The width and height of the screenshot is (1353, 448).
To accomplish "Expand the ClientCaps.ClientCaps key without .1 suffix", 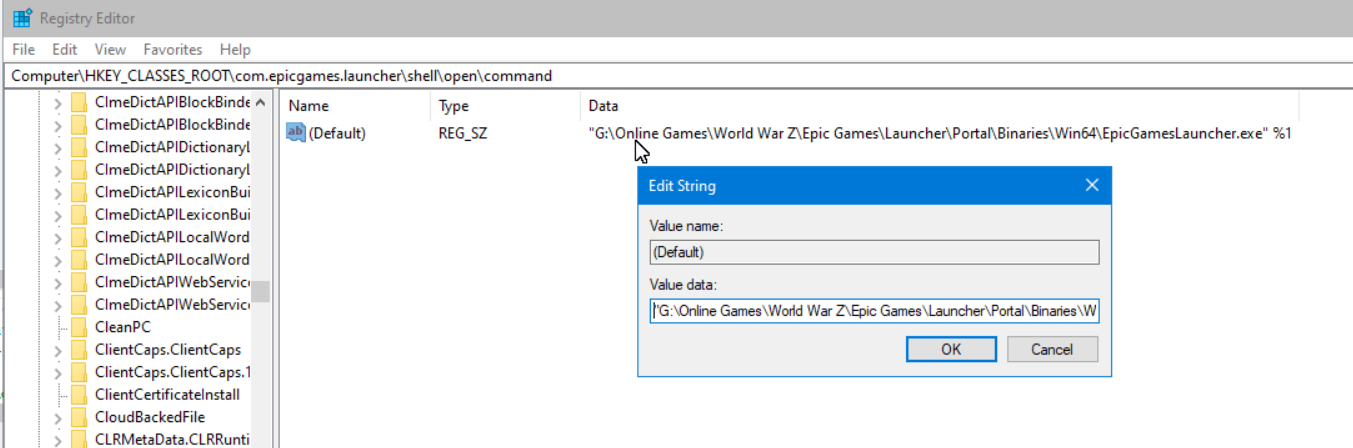I will click(58, 350).
